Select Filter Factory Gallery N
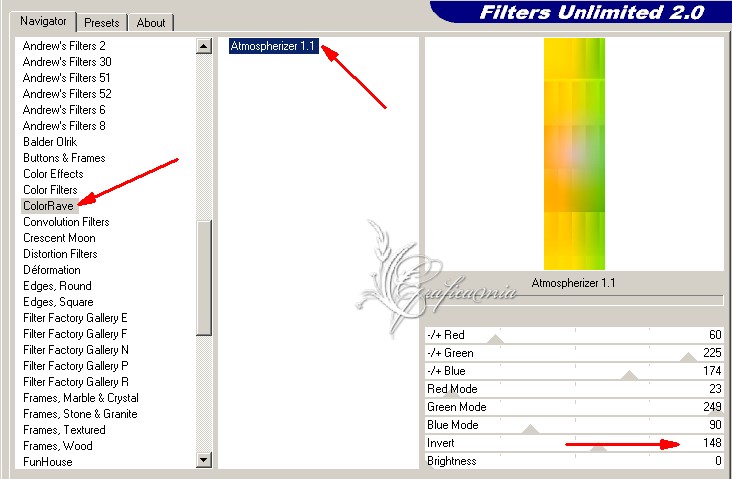This screenshot has width=732, height=479. (76, 350)
